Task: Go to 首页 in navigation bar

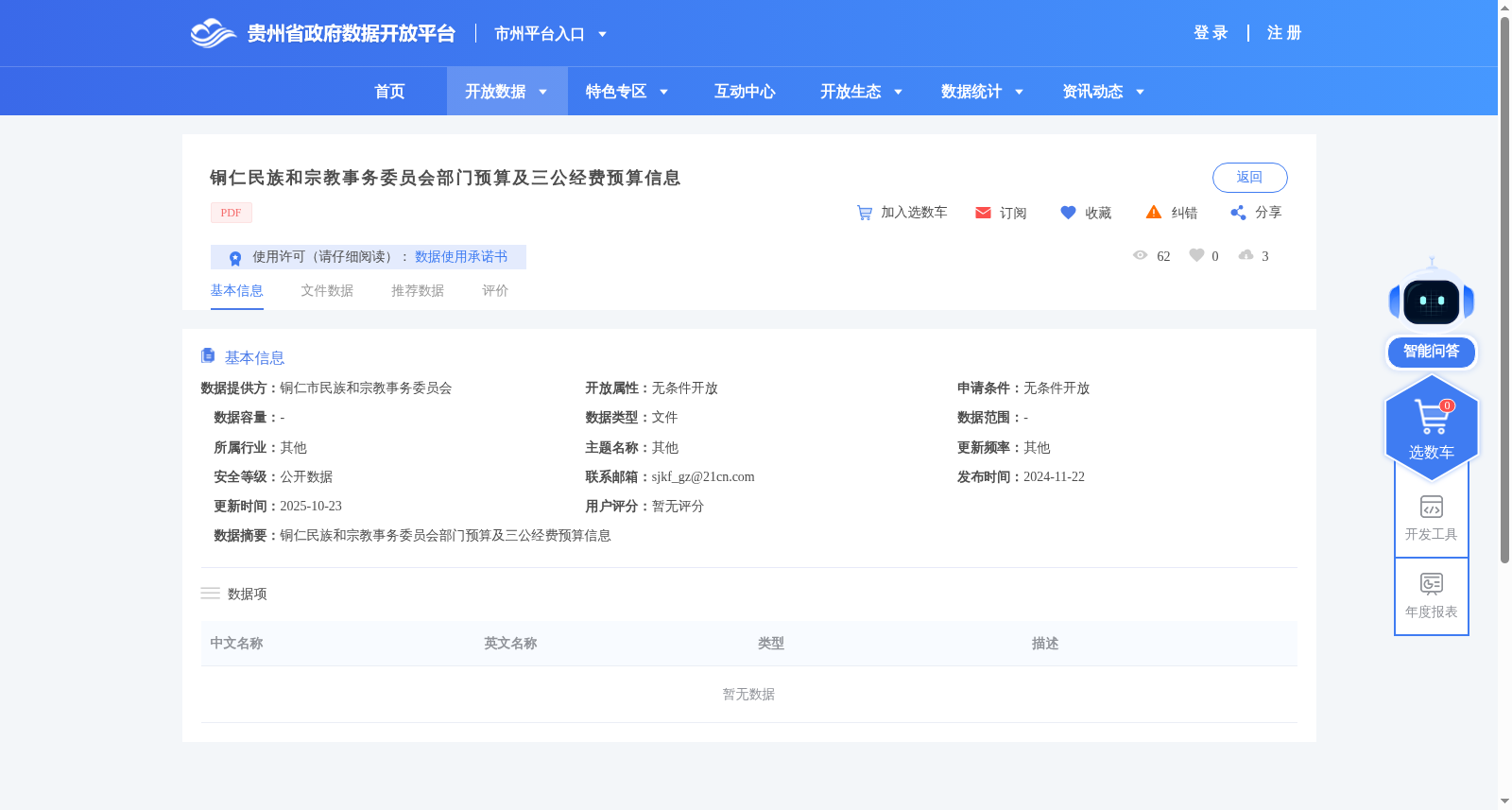Action: pyautogui.click(x=389, y=92)
